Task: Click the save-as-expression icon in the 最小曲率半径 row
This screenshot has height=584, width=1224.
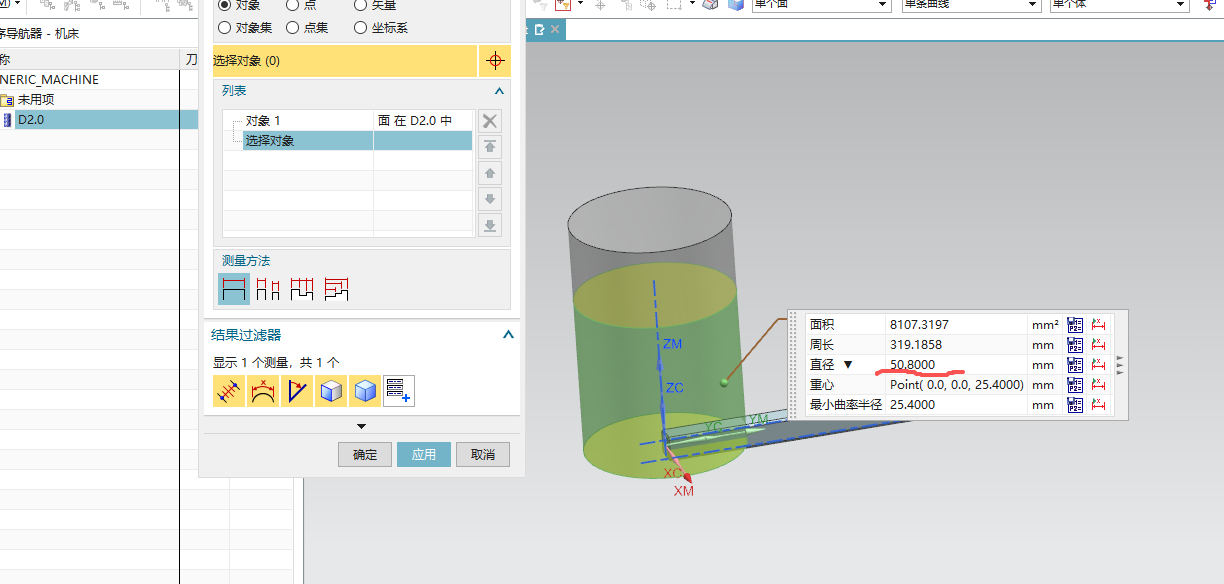Action: (x=1075, y=405)
